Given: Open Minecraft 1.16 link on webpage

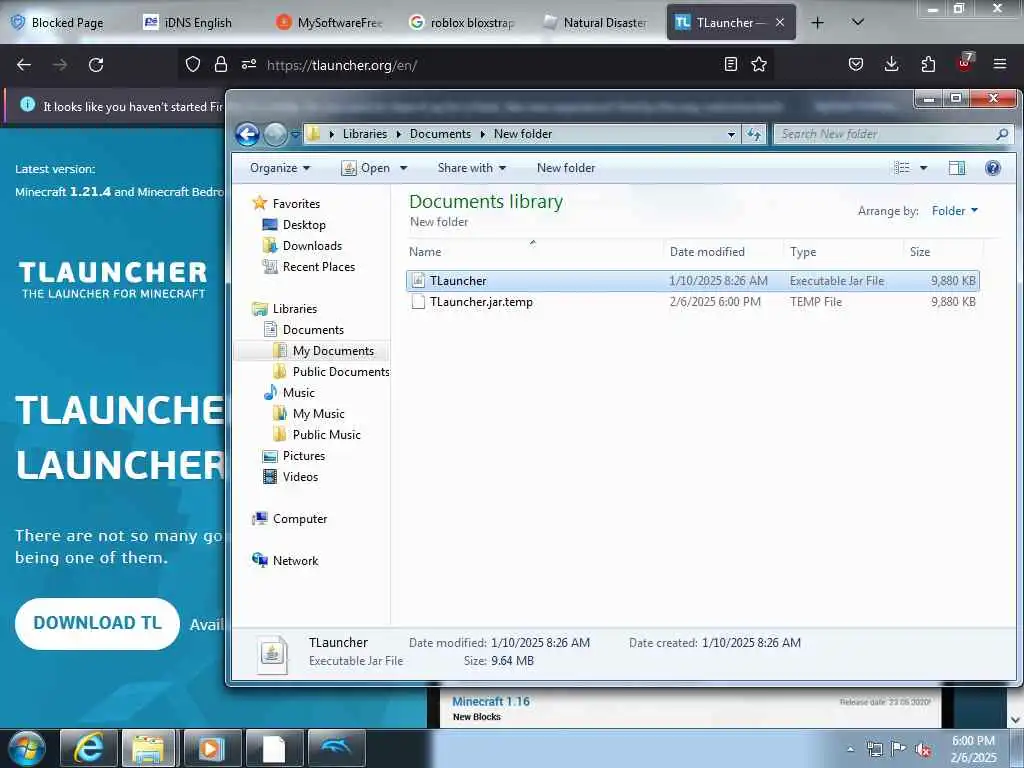Looking at the screenshot, I should pyautogui.click(x=491, y=701).
